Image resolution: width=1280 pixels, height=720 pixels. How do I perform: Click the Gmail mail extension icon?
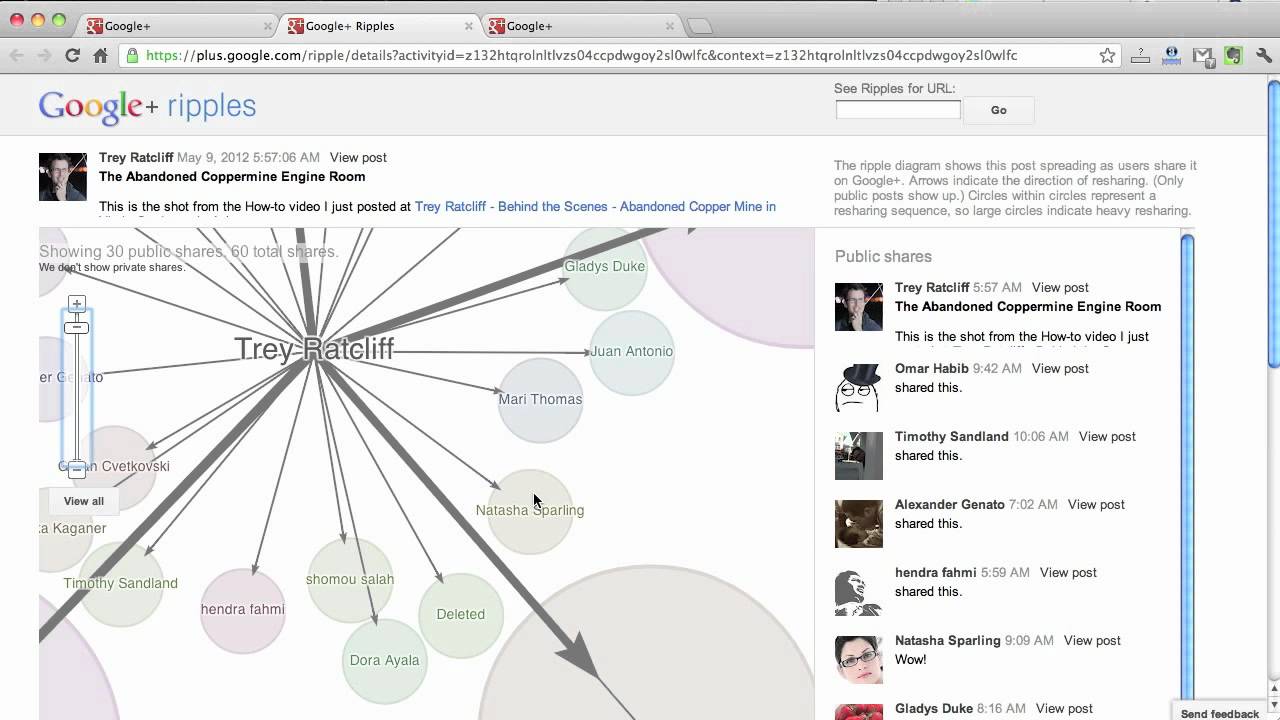pos(1203,56)
